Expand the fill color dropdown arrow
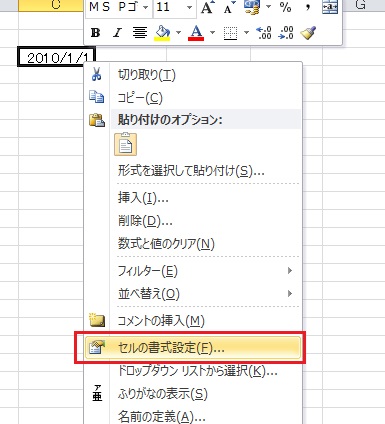 [178, 33]
